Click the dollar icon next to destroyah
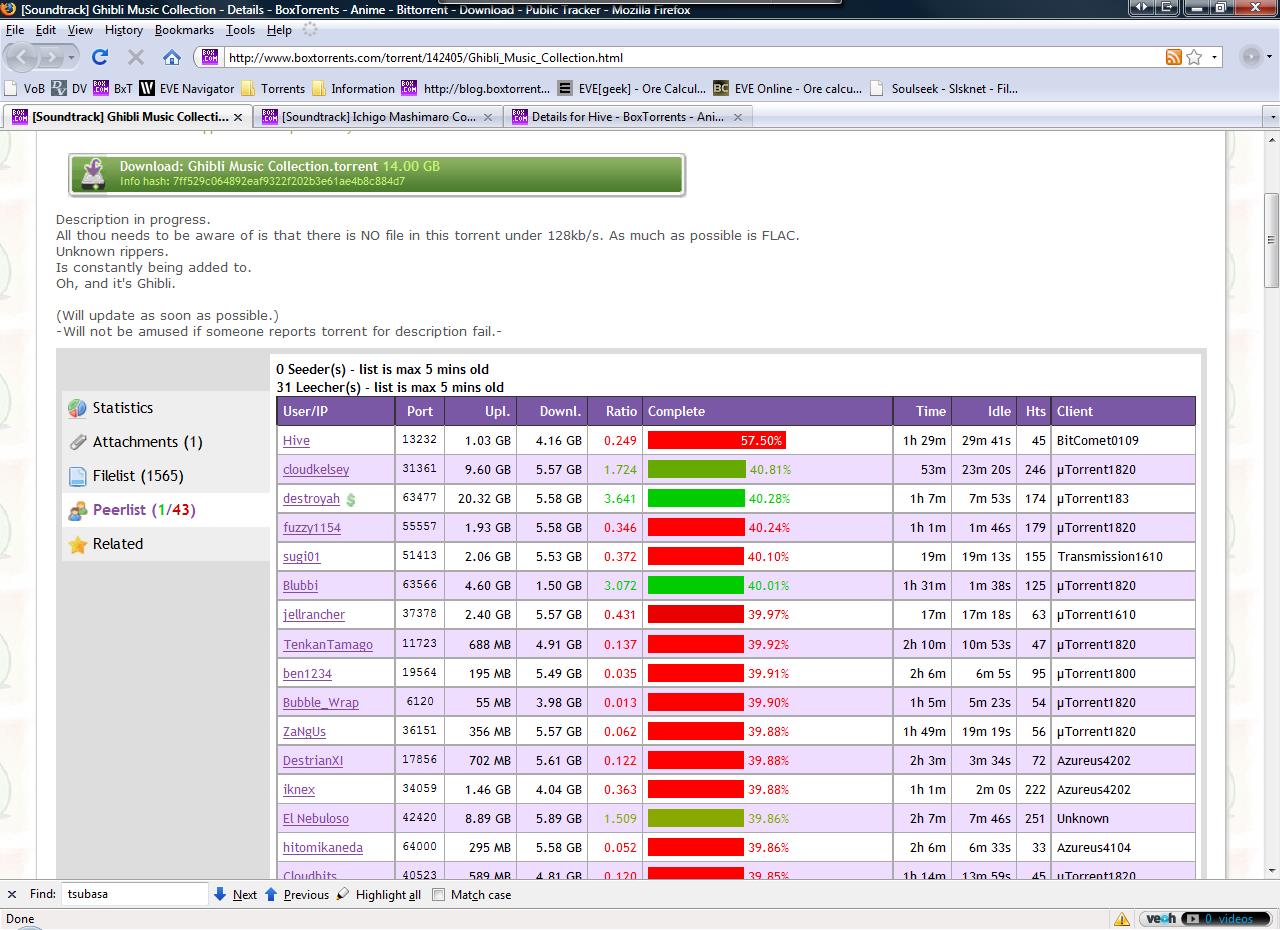Screen dimensions: 1280x930 (x=351, y=499)
